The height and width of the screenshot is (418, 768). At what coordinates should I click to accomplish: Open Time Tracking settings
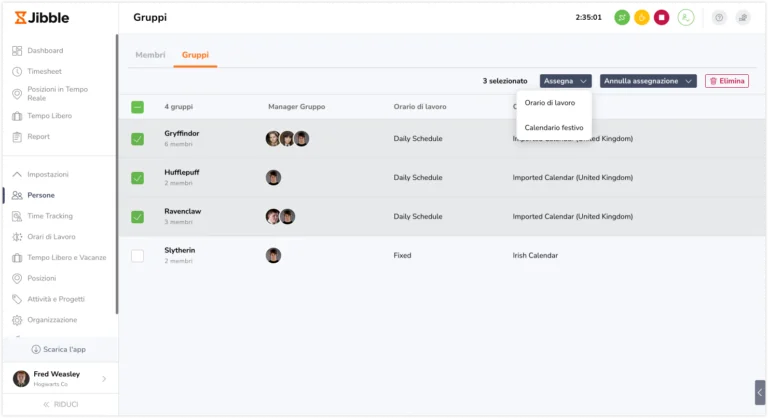coord(50,216)
